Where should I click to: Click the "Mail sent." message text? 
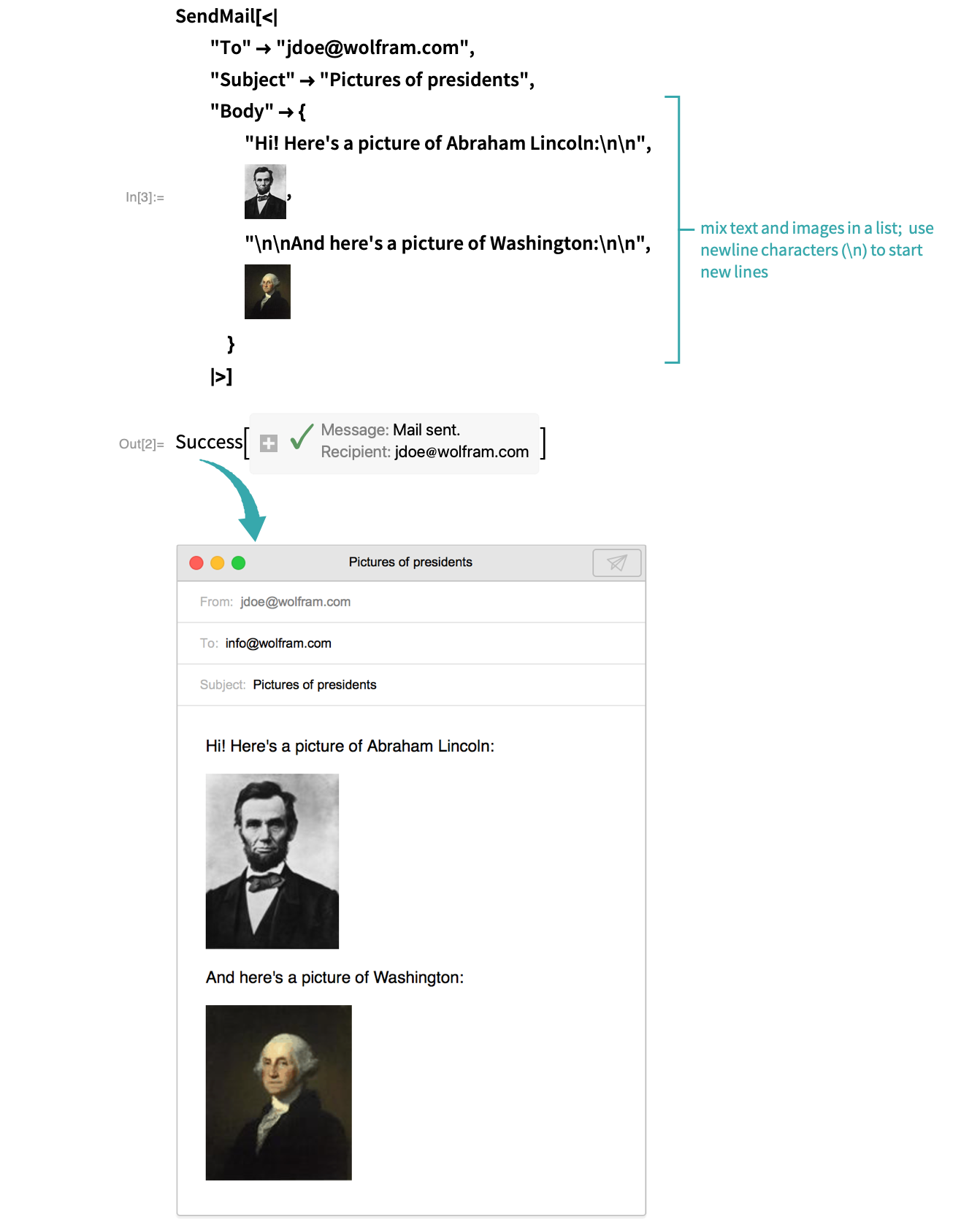click(426, 430)
